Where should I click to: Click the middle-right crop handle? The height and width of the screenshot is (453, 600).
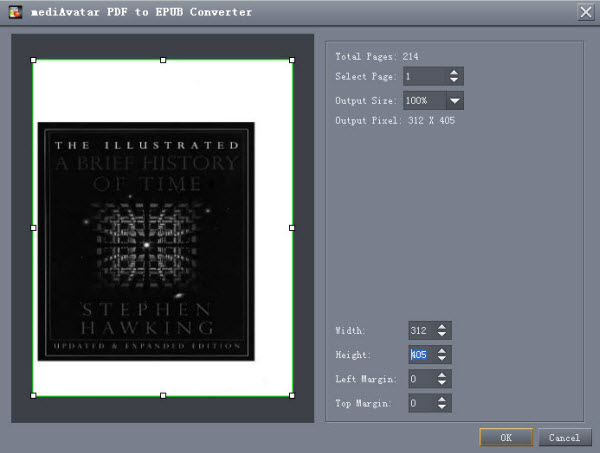[x=292, y=228]
